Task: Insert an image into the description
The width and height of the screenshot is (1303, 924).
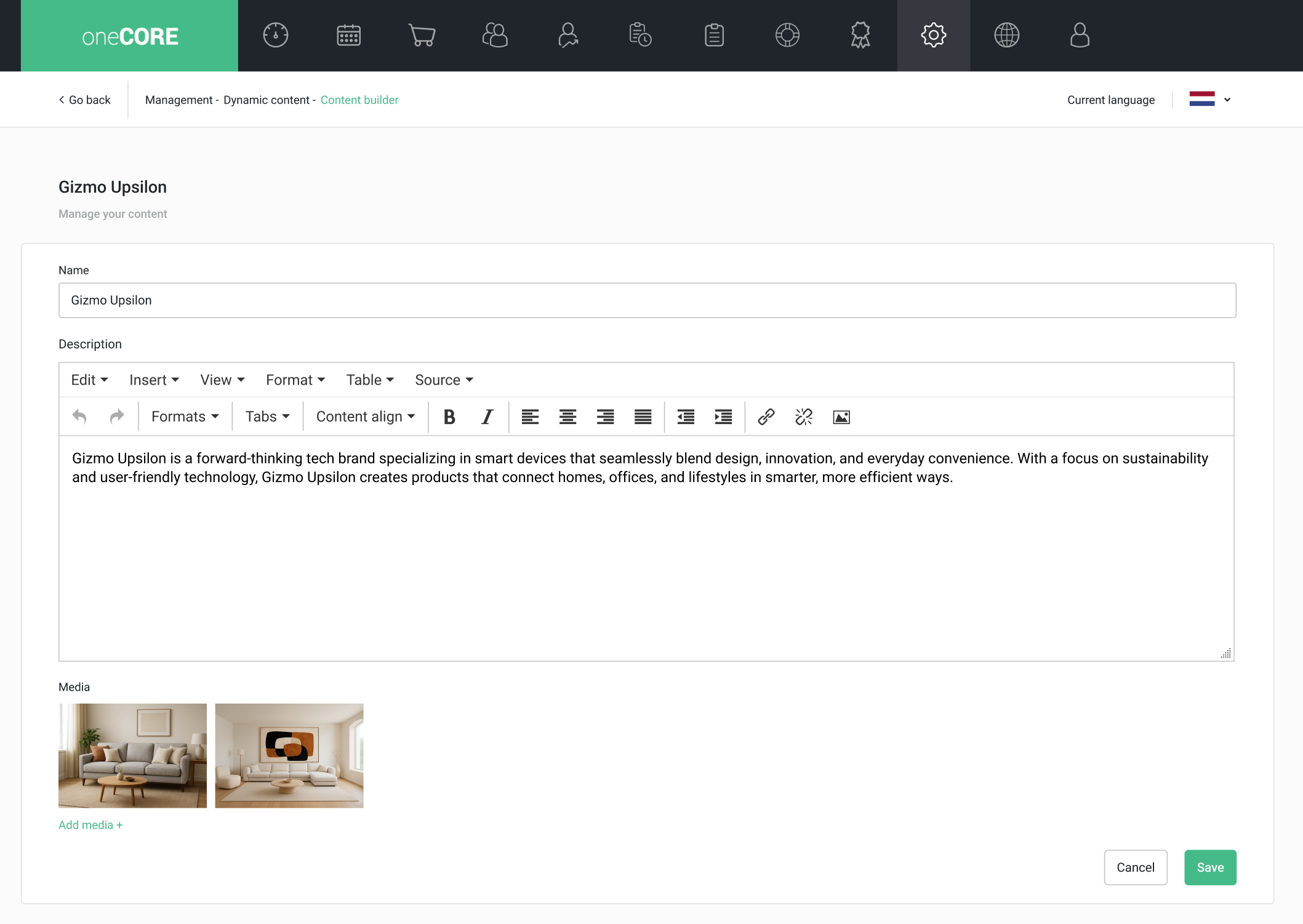Action: (841, 416)
